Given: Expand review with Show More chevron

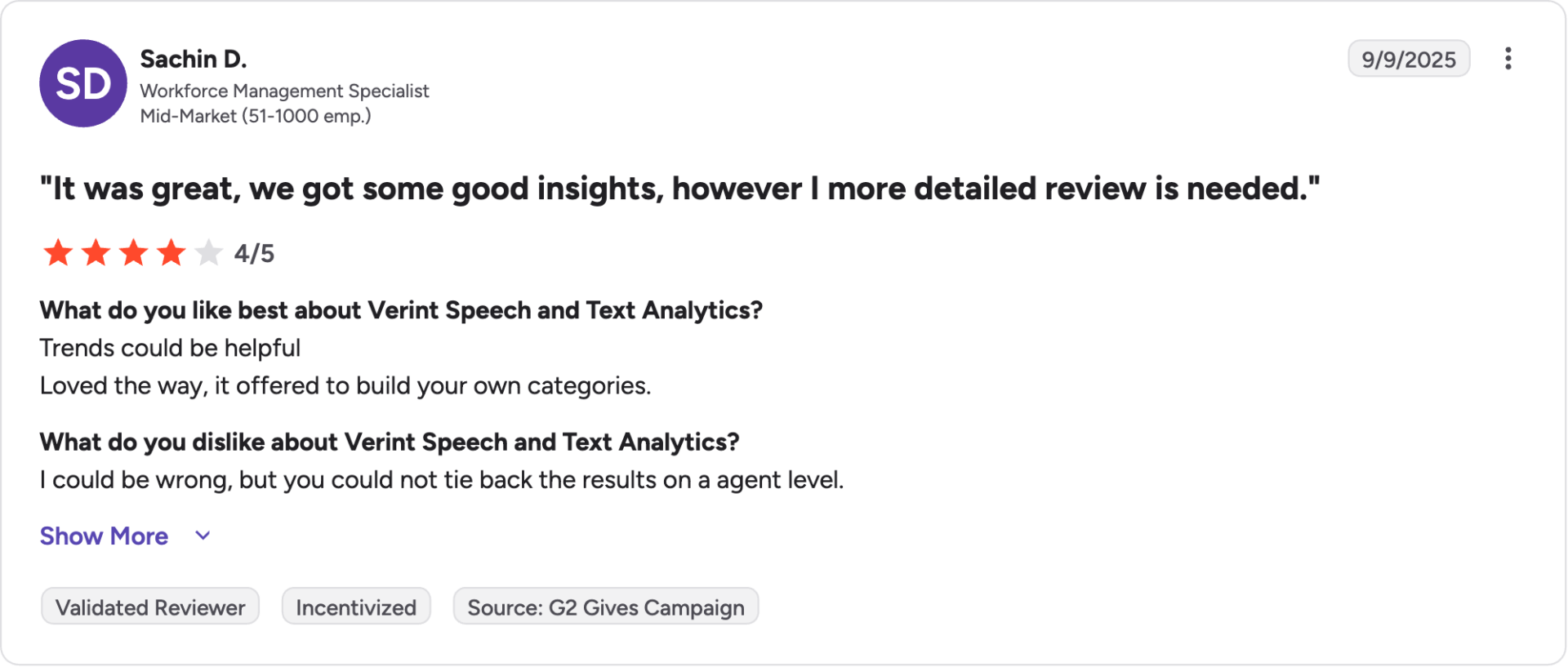Looking at the screenshot, I should click(203, 536).
